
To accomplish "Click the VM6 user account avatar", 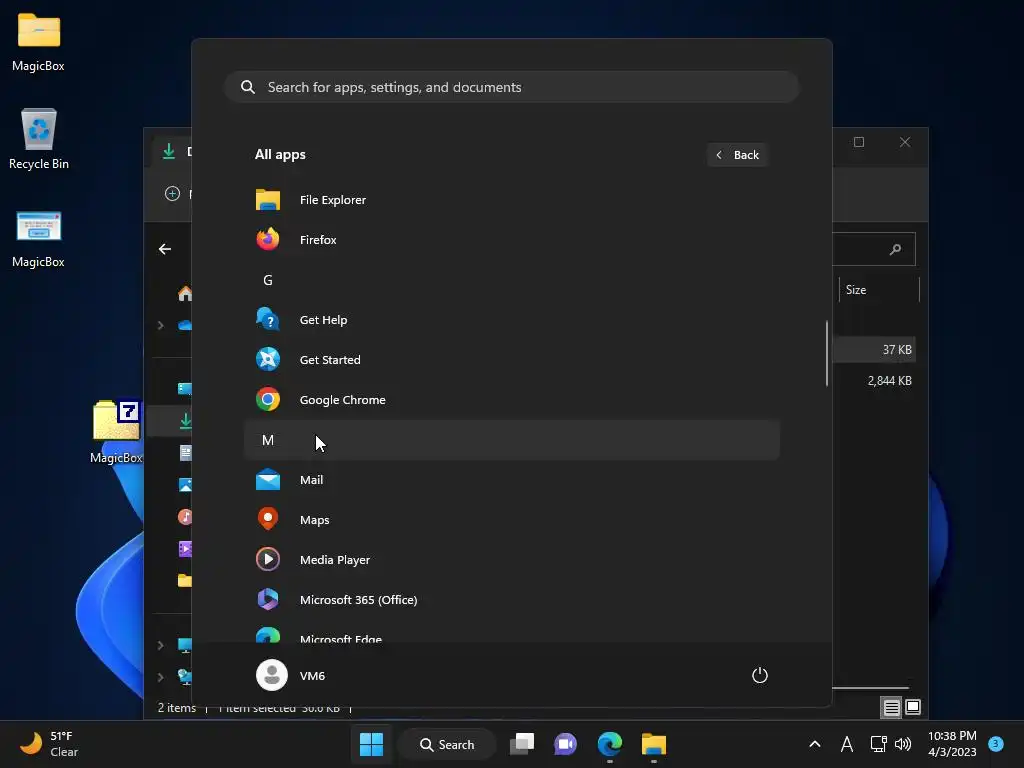I will [272, 675].
